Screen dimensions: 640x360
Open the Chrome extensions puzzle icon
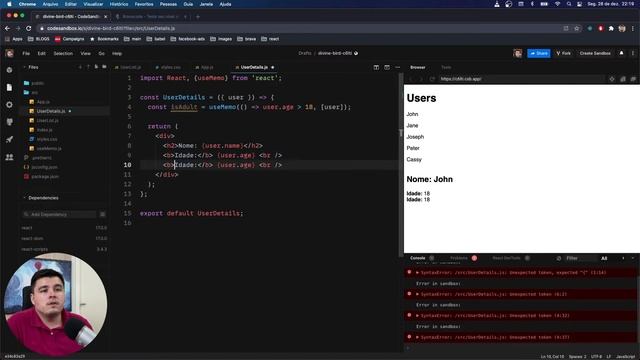point(611,28)
